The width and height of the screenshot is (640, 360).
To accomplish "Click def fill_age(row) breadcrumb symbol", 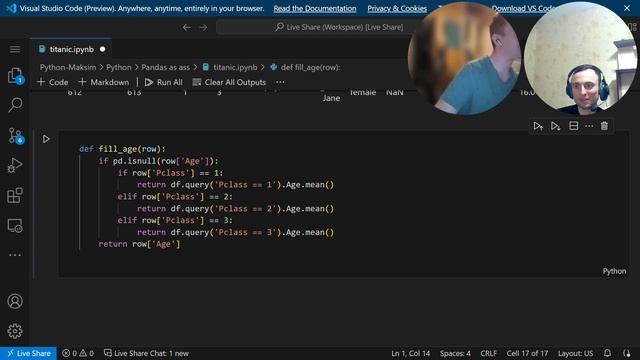I will point(305,67).
